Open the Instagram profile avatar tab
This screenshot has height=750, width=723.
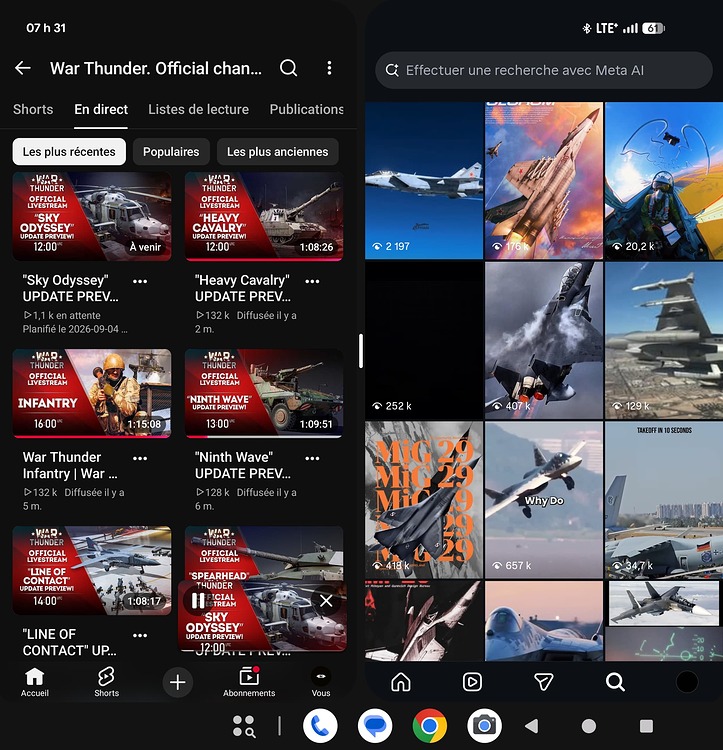(x=687, y=682)
